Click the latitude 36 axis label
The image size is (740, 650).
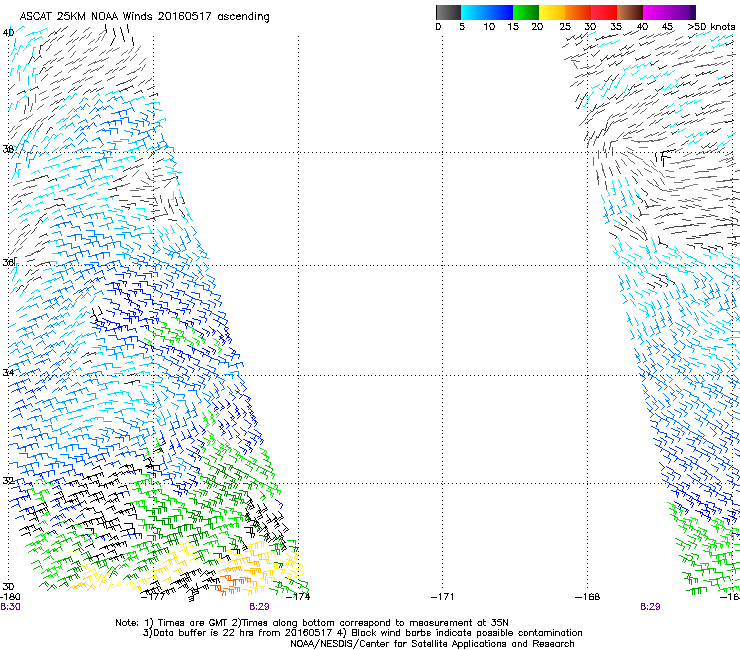(8, 262)
